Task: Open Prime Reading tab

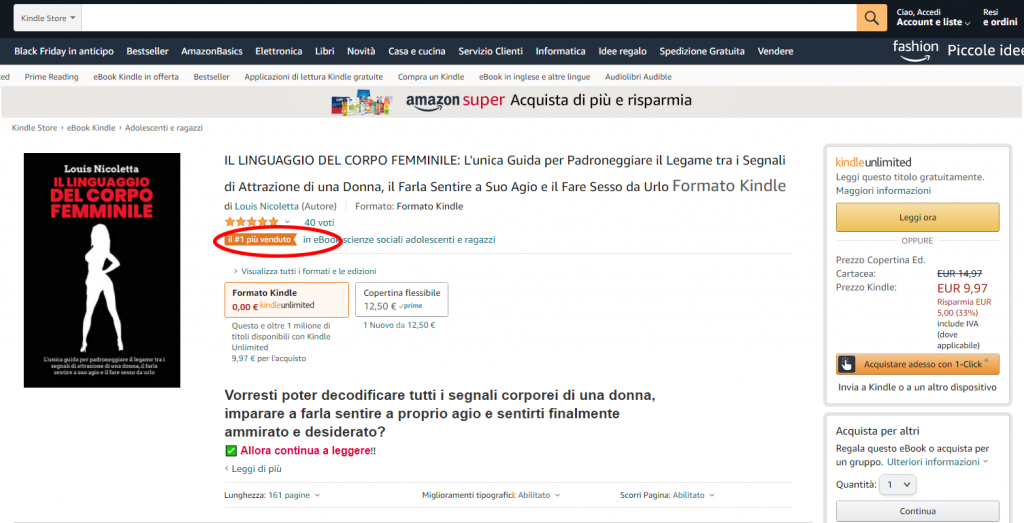Action: [x=52, y=77]
